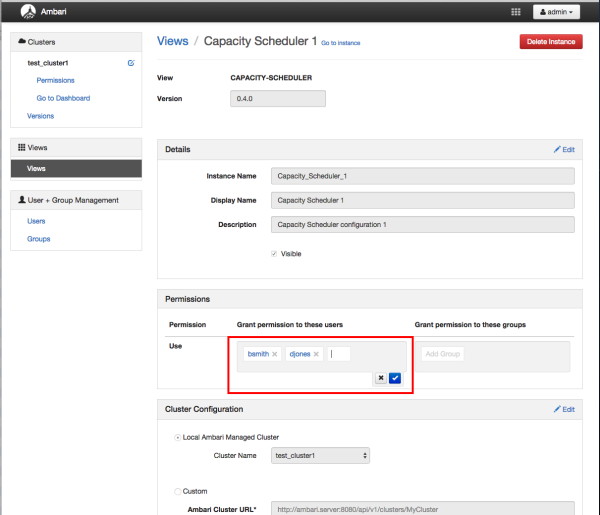Click the empty add-user text input
This screenshot has width=600, height=515.
pyautogui.click(x=339, y=354)
